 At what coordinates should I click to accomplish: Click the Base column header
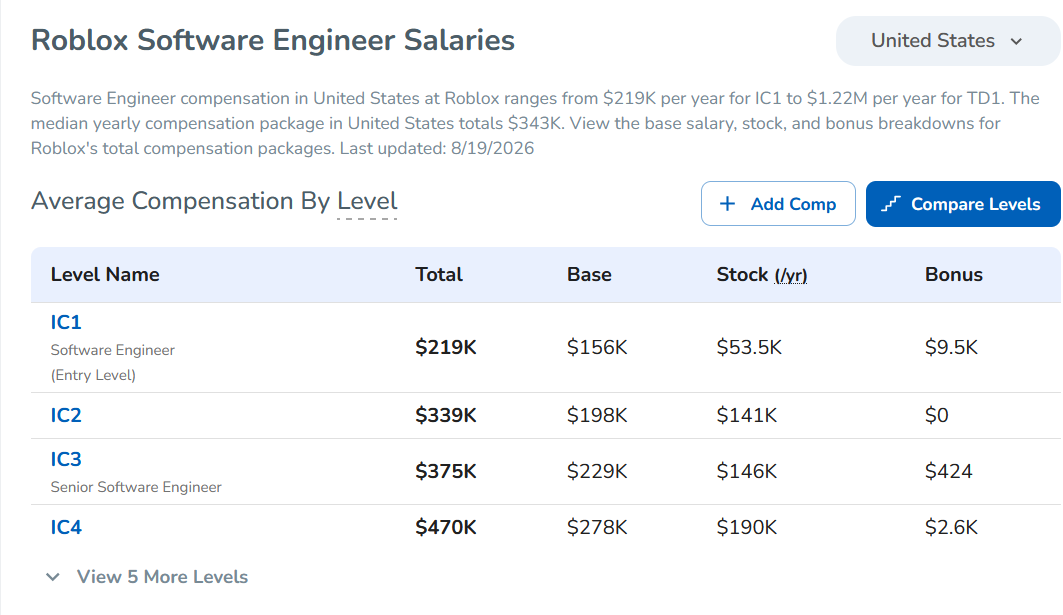pyautogui.click(x=589, y=275)
